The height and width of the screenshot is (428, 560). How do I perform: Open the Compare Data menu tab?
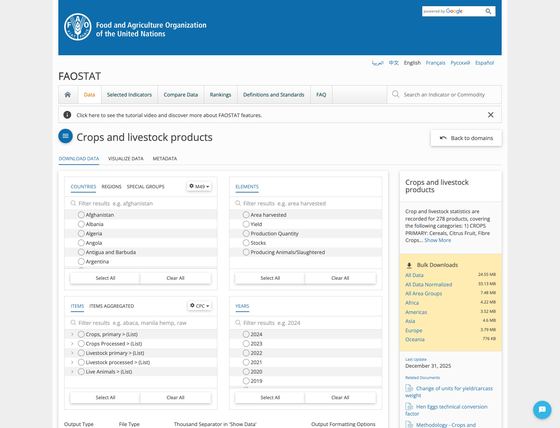tap(181, 95)
